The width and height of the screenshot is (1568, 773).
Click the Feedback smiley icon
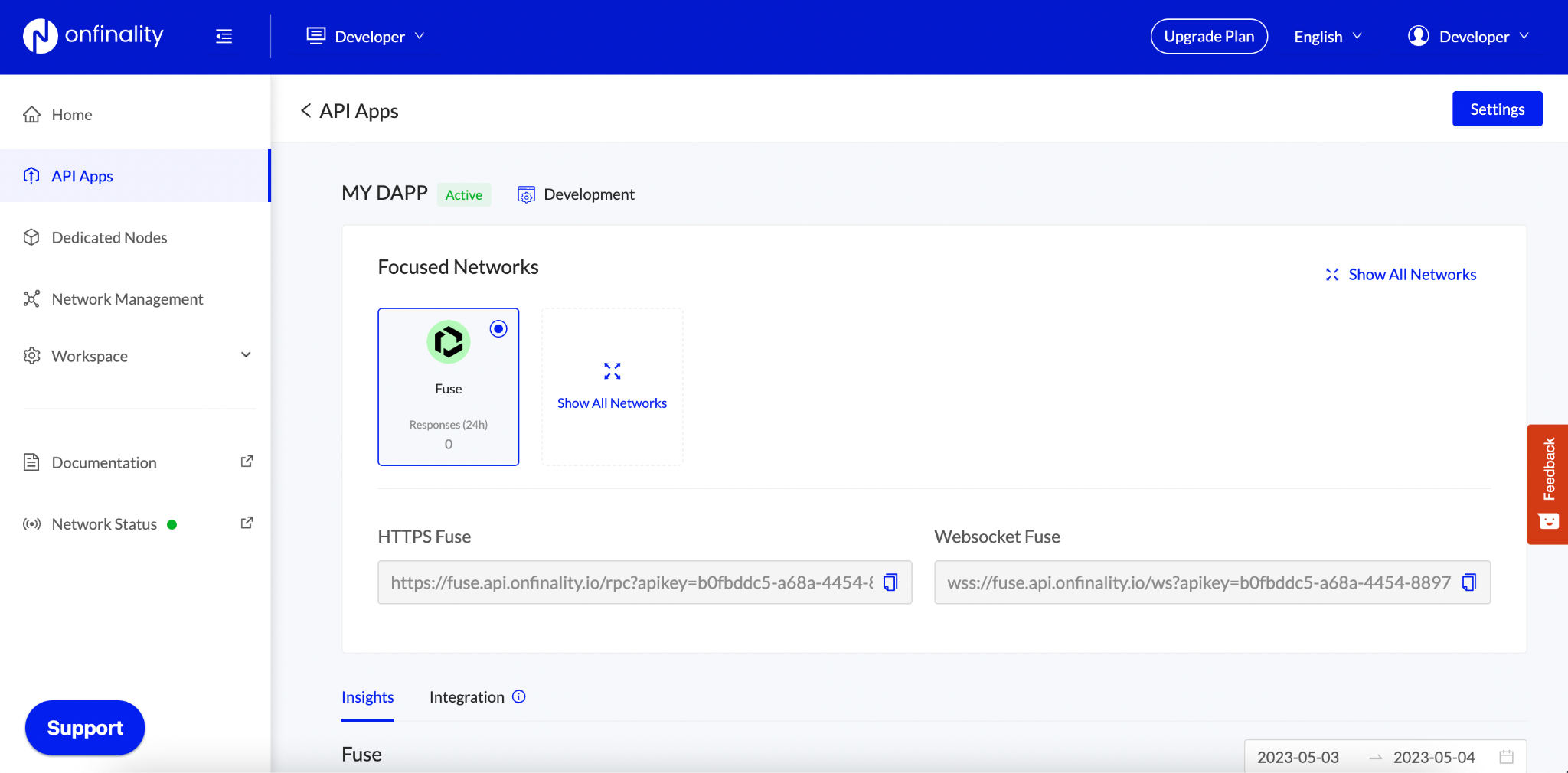[1548, 521]
